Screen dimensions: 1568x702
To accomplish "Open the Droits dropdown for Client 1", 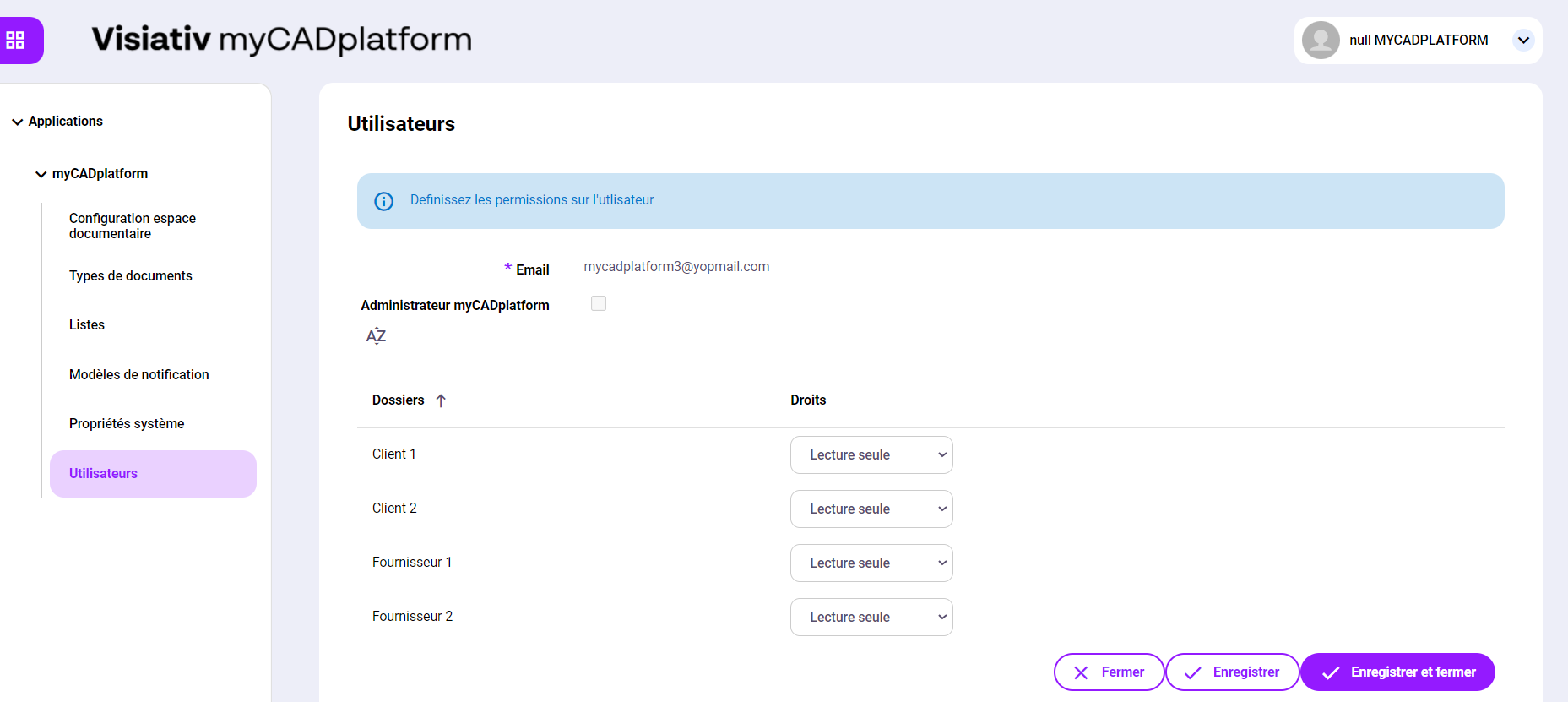I will tap(871, 455).
